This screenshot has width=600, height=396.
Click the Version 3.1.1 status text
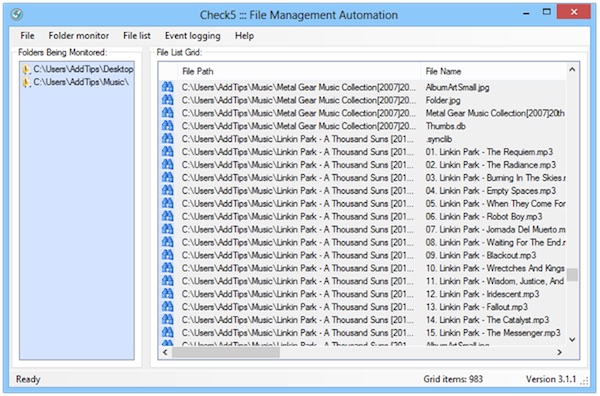pos(551,379)
